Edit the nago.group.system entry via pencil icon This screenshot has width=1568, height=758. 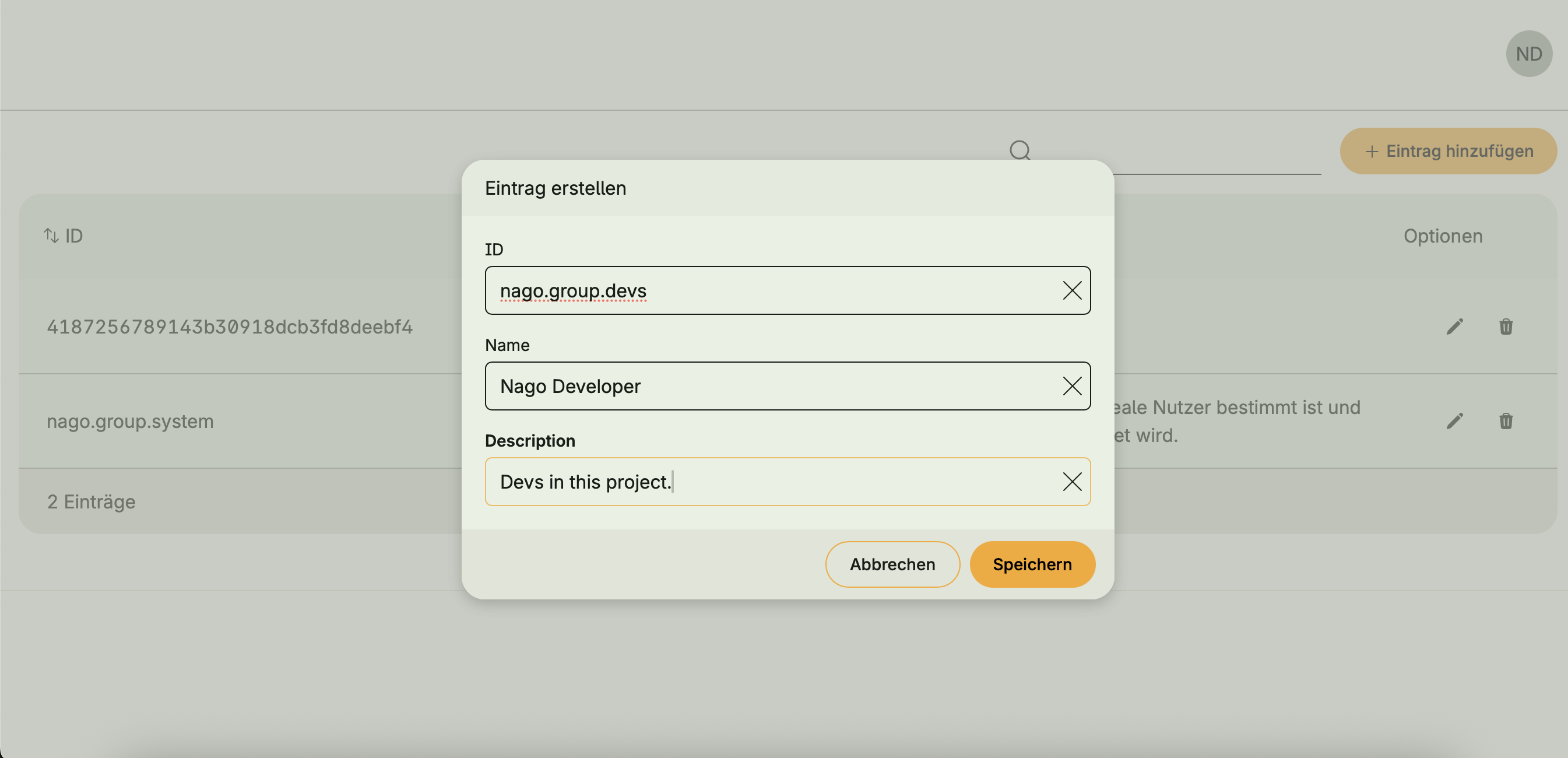pyautogui.click(x=1454, y=422)
